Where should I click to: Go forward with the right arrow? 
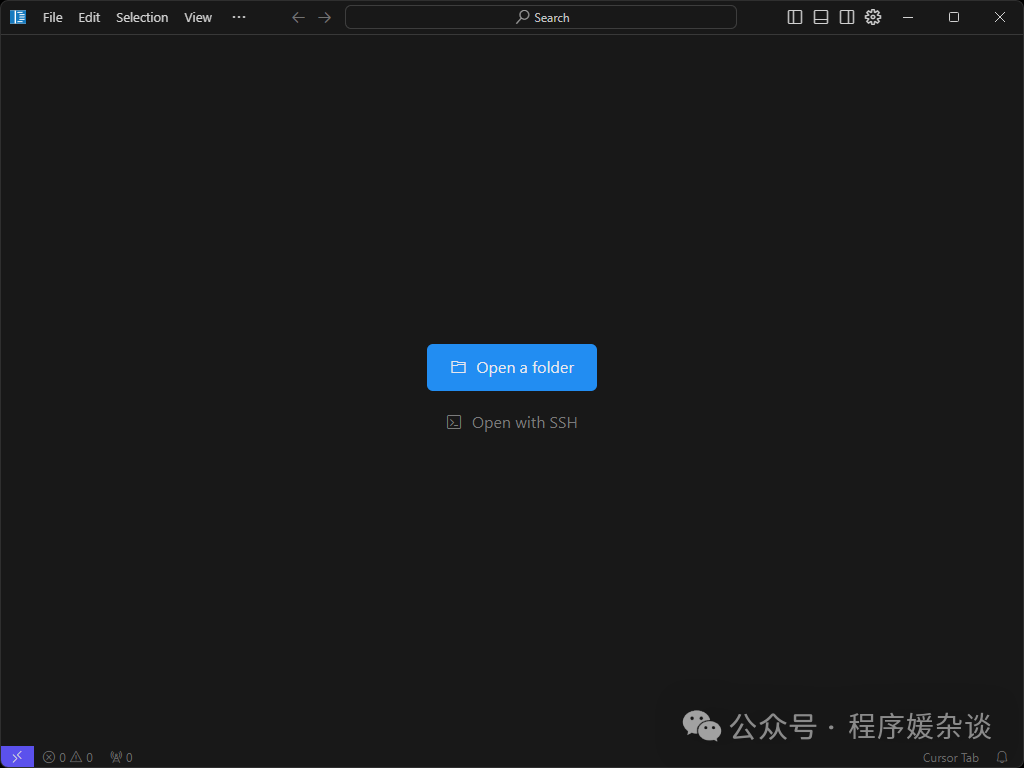pos(324,17)
